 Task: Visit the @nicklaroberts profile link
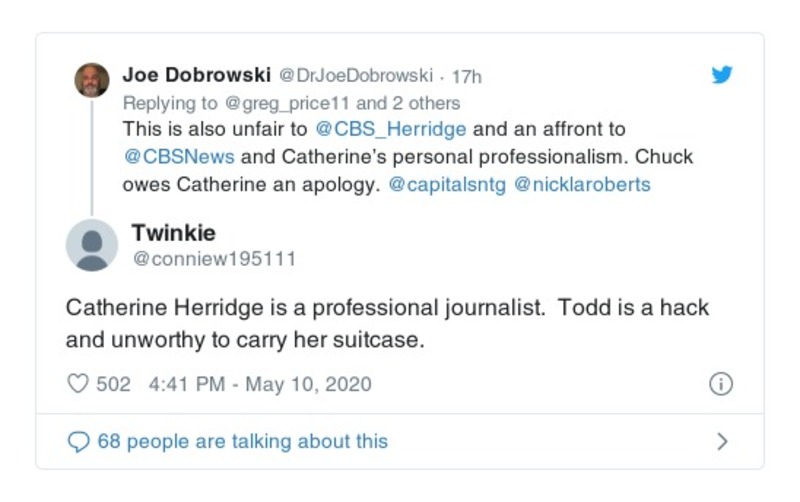point(583,184)
